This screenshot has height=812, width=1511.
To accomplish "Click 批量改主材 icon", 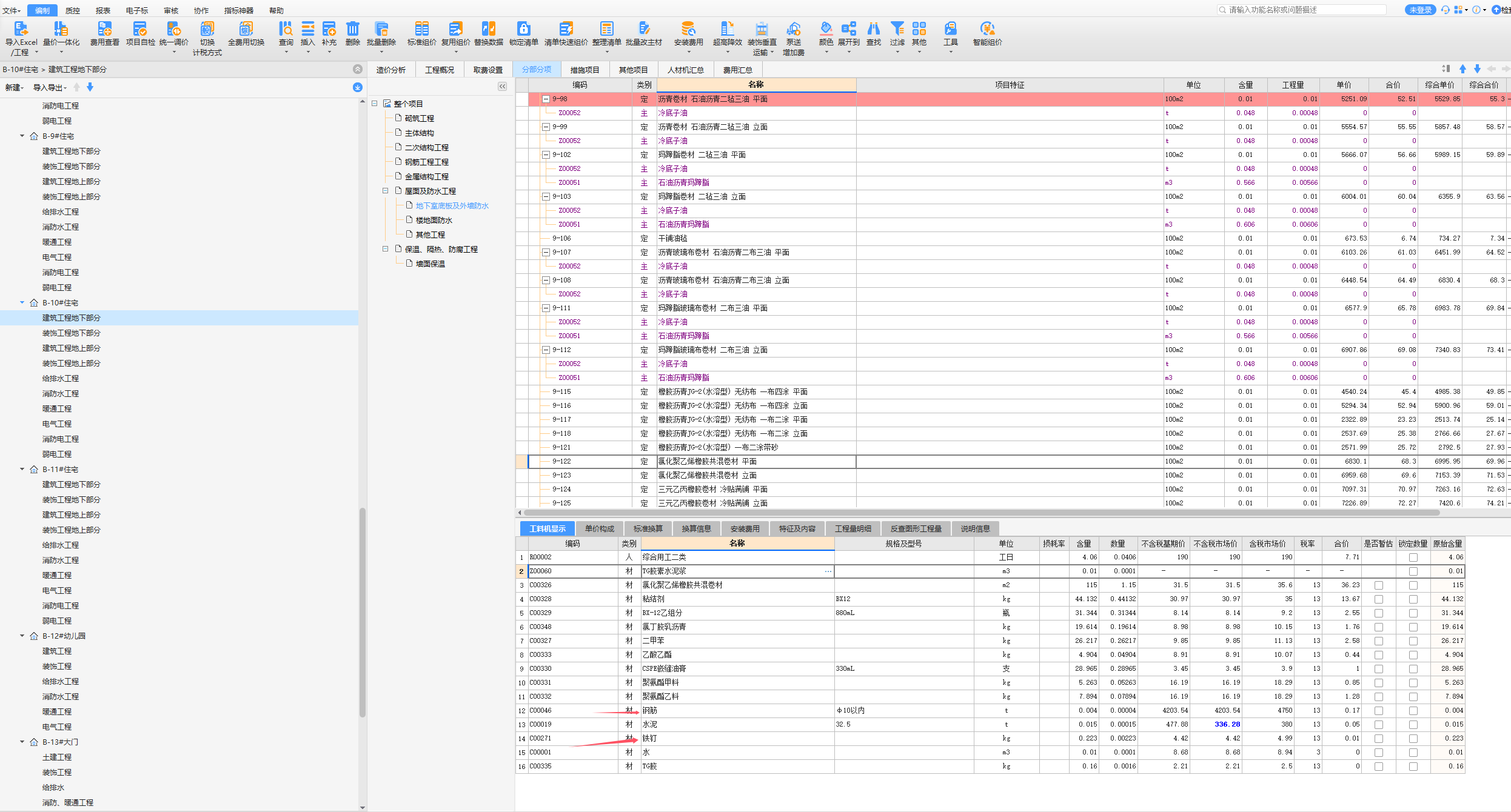I will tap(644, 34).
